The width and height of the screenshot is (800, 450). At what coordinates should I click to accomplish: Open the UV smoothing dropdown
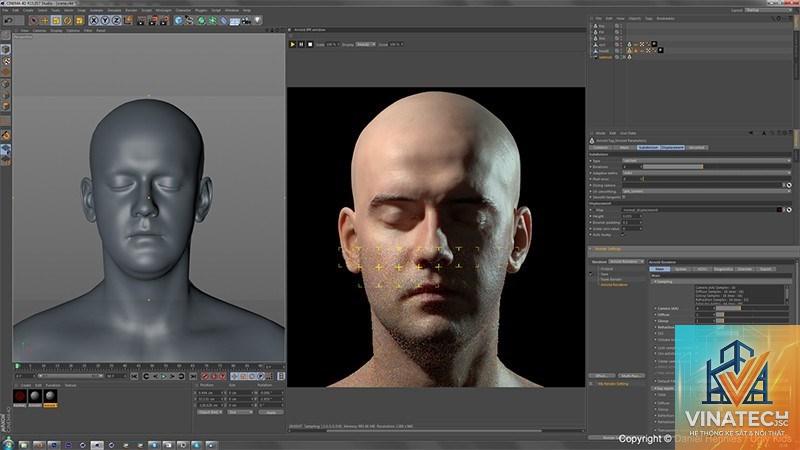707,191
